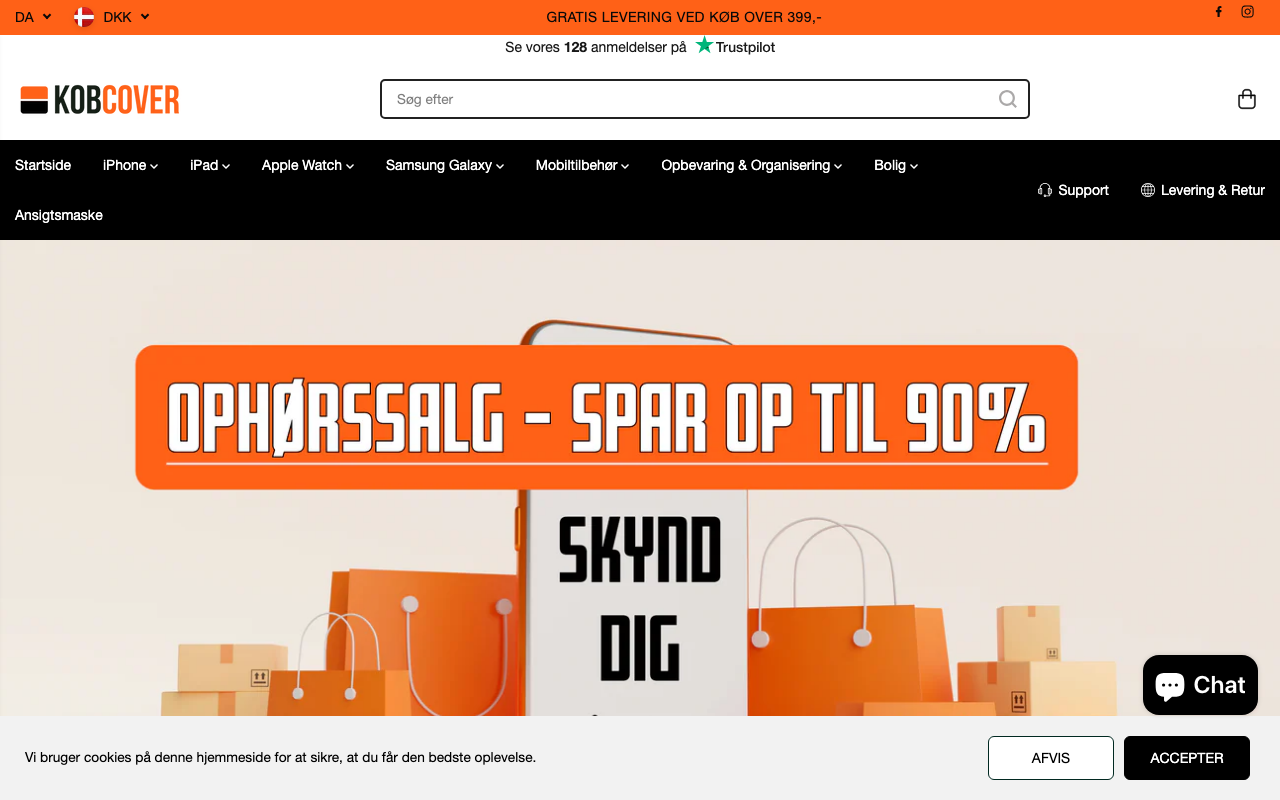Open the Facebook page icon
This screenshot has height=800, width=1280.
[x=1218, y=12]
